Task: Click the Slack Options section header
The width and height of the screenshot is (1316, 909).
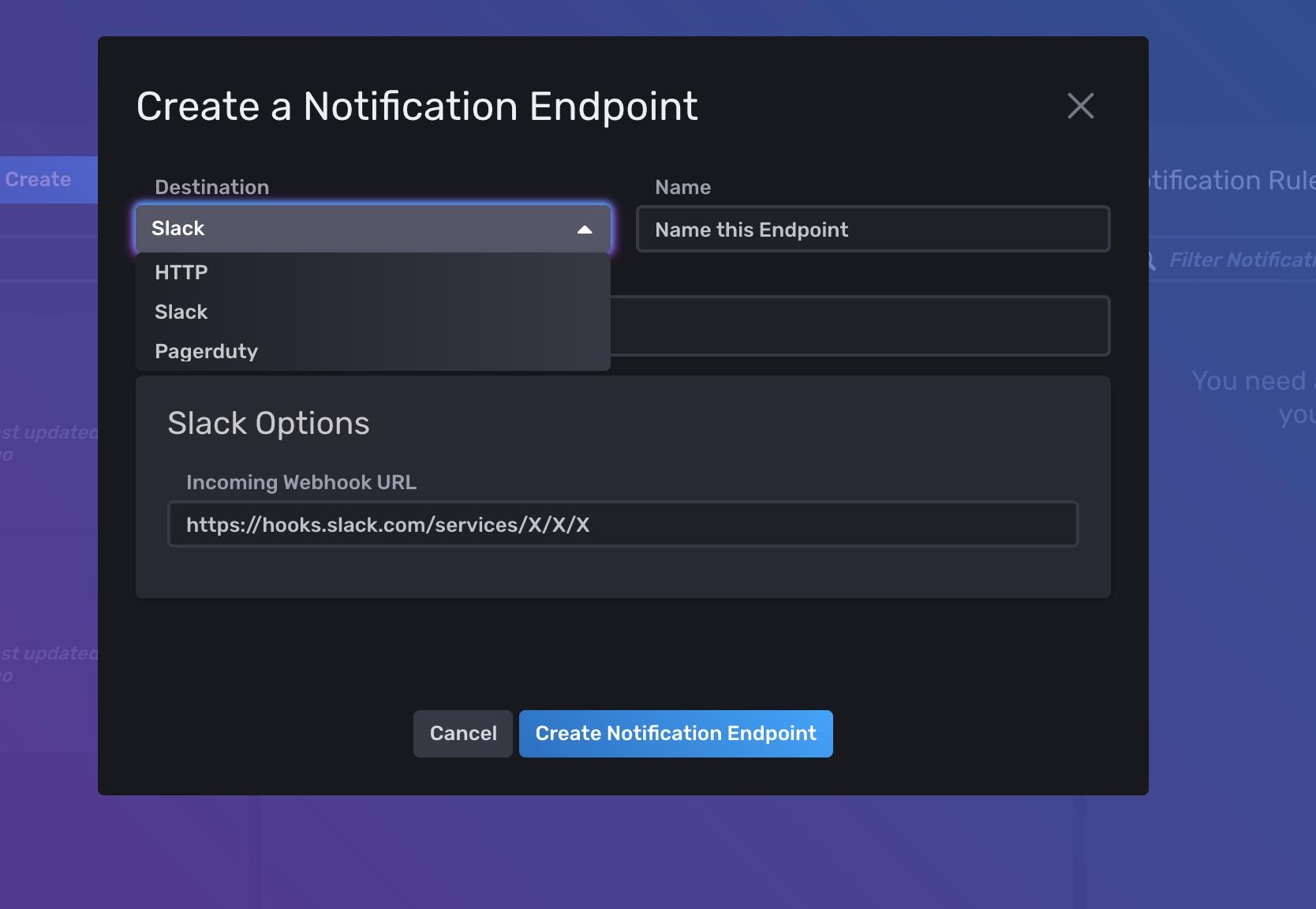Action: point(268,423)
